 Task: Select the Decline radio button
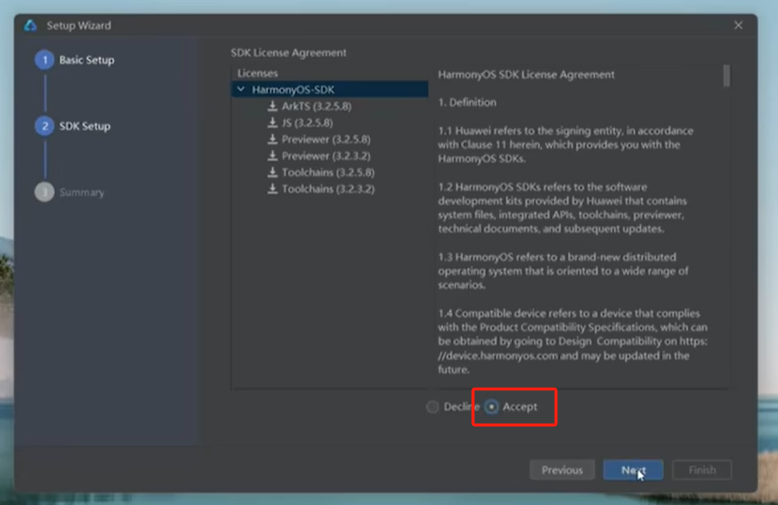pos(433,407)
